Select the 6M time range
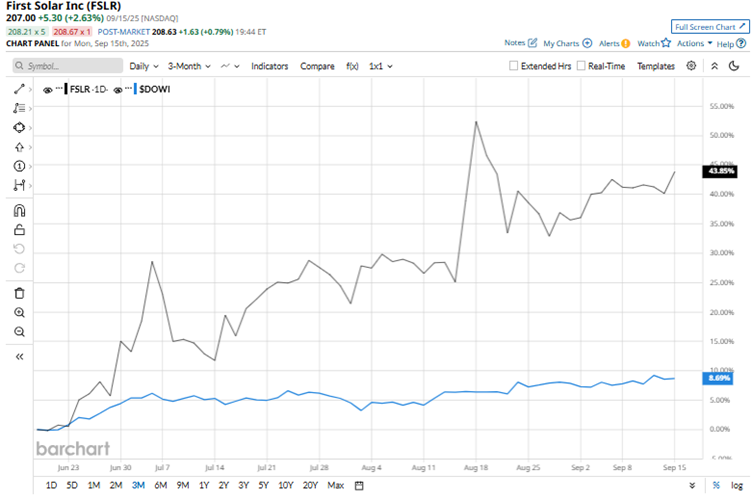Image resolution: width=752 pixels, height=500 pixels. [161, 486]
